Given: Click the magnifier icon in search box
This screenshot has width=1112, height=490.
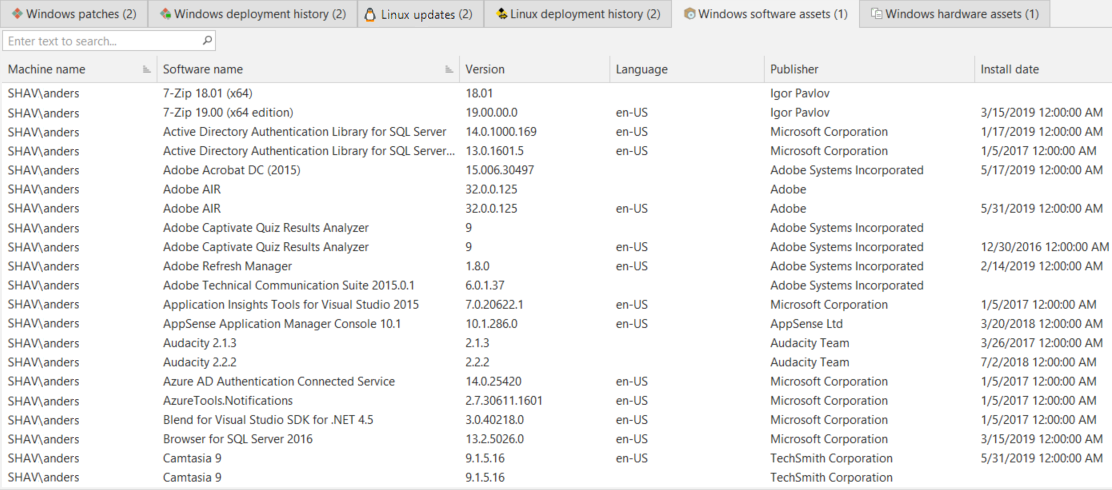Looking at the screenshot, I should 207,41.
